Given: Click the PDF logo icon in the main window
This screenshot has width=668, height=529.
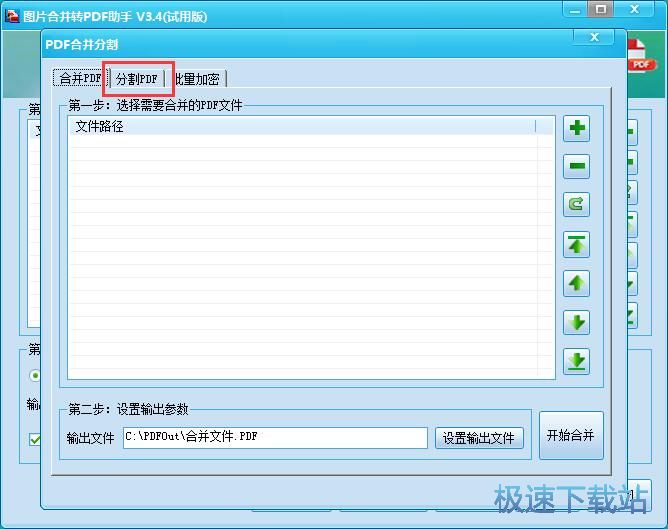Looking at the screenshot, I should 640,55.
